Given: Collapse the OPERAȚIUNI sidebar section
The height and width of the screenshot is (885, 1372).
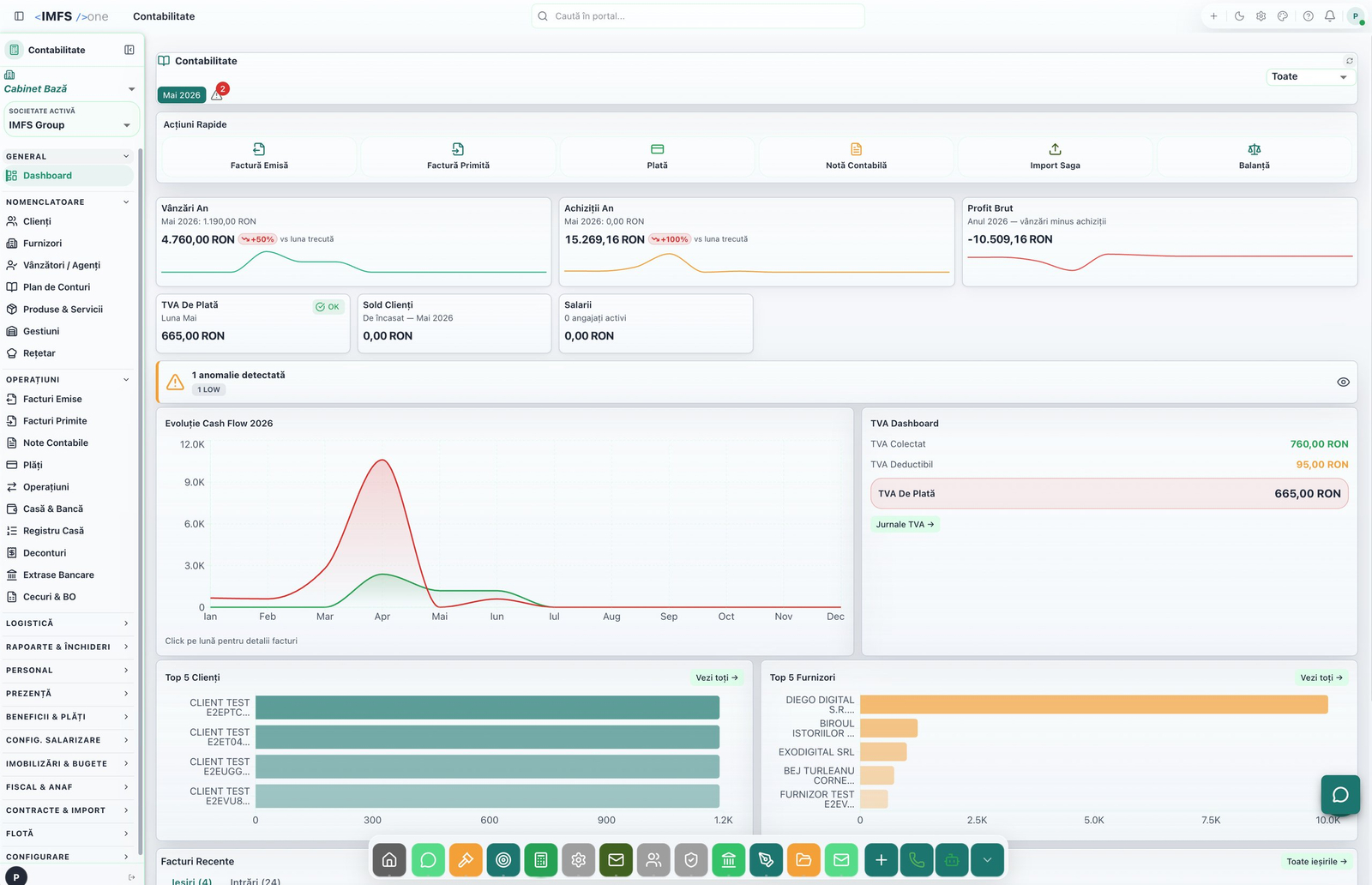Looking at the screenshot, I should 69,380.
